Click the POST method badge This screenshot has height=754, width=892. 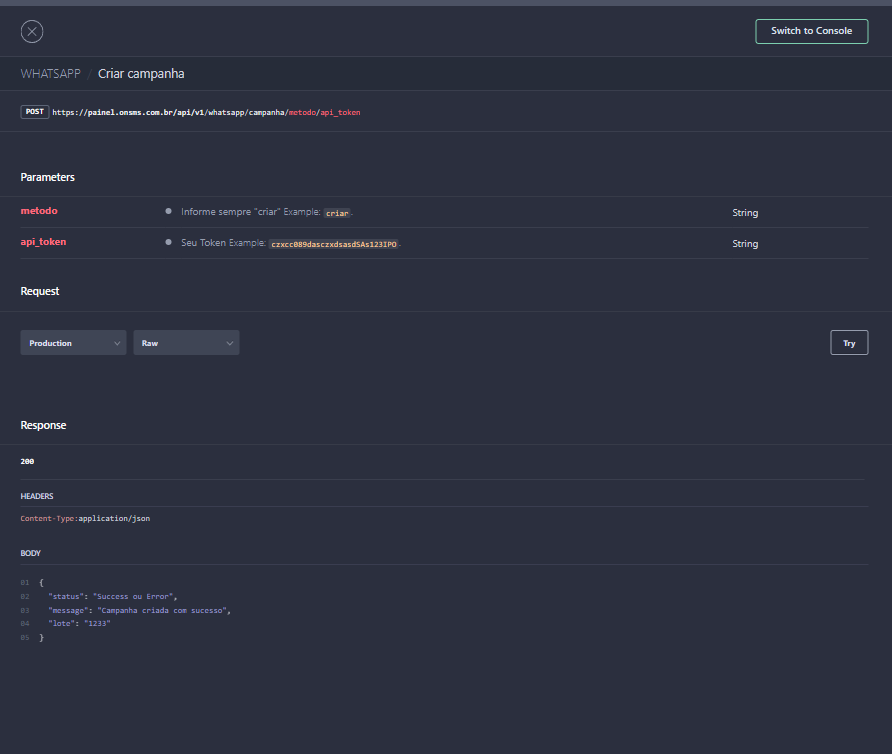[34, 112]
